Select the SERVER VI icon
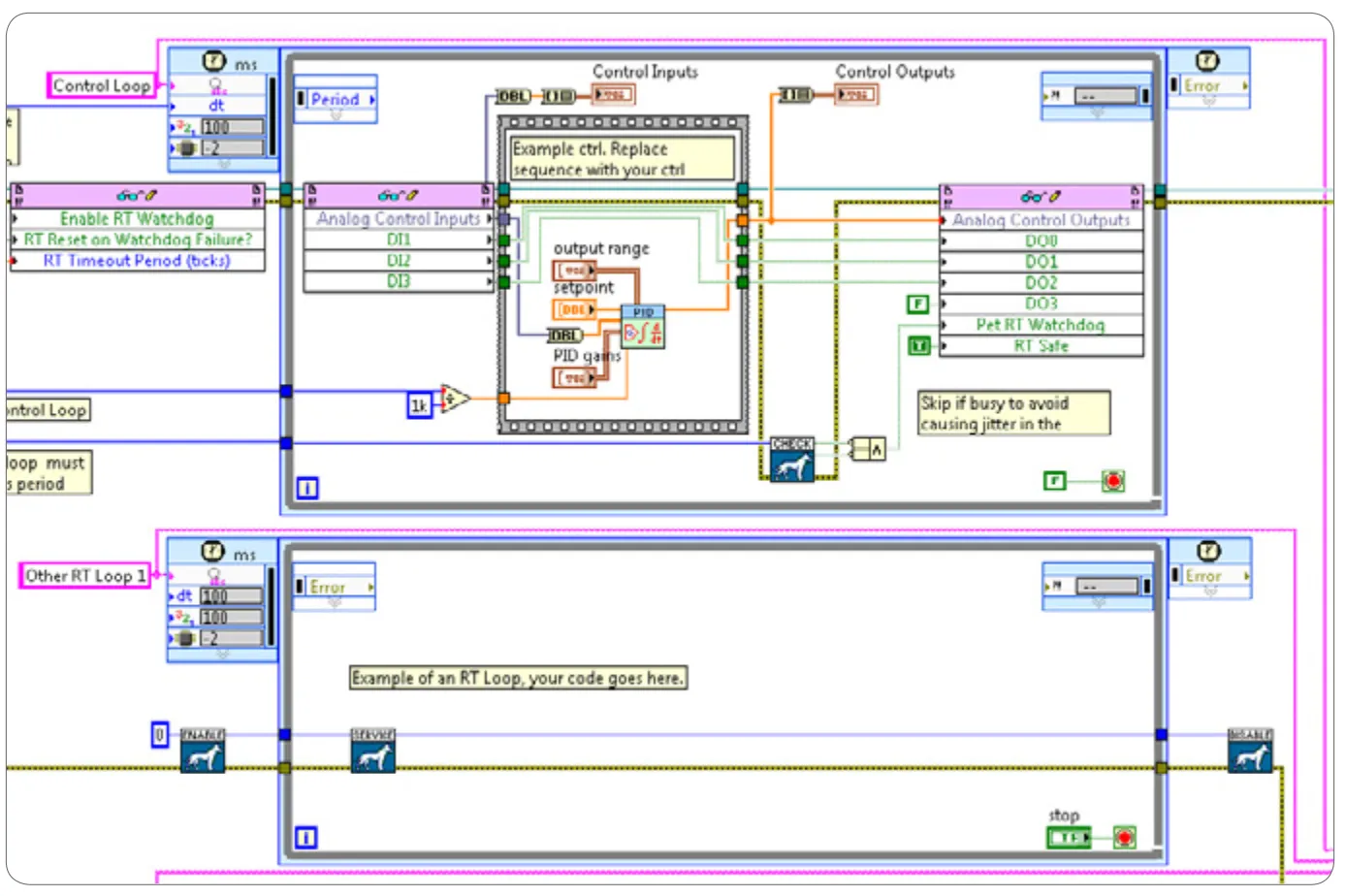Screen dimensions: 1346x896 (372, 751)
